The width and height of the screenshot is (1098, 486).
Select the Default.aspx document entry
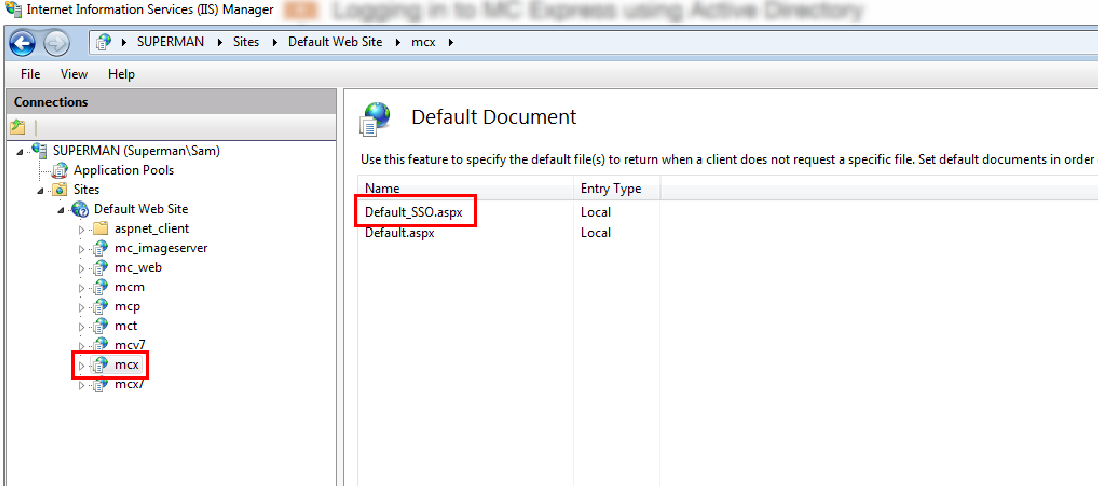point(399,232)
